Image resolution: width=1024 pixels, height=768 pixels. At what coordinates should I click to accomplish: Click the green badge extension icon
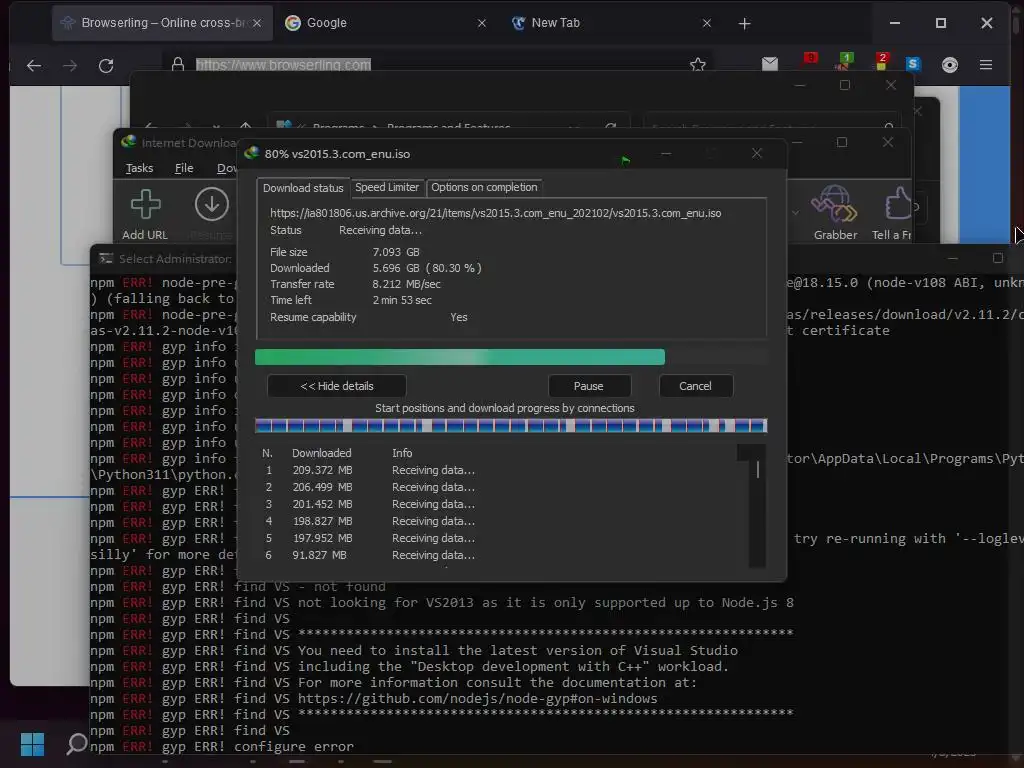[x=844, y=61]
